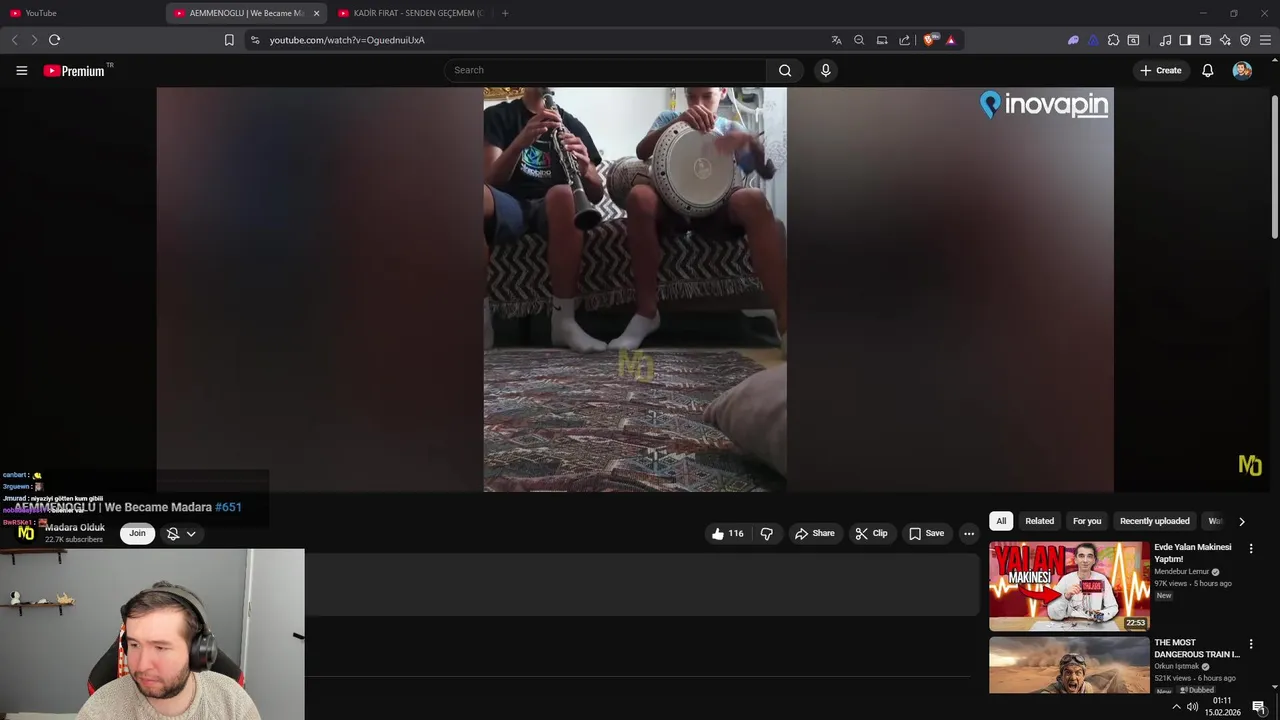The width and height of the screenshot is (1280, 720).
Task: Open the Brave Shields lion icon
Action: coord(929,40)
